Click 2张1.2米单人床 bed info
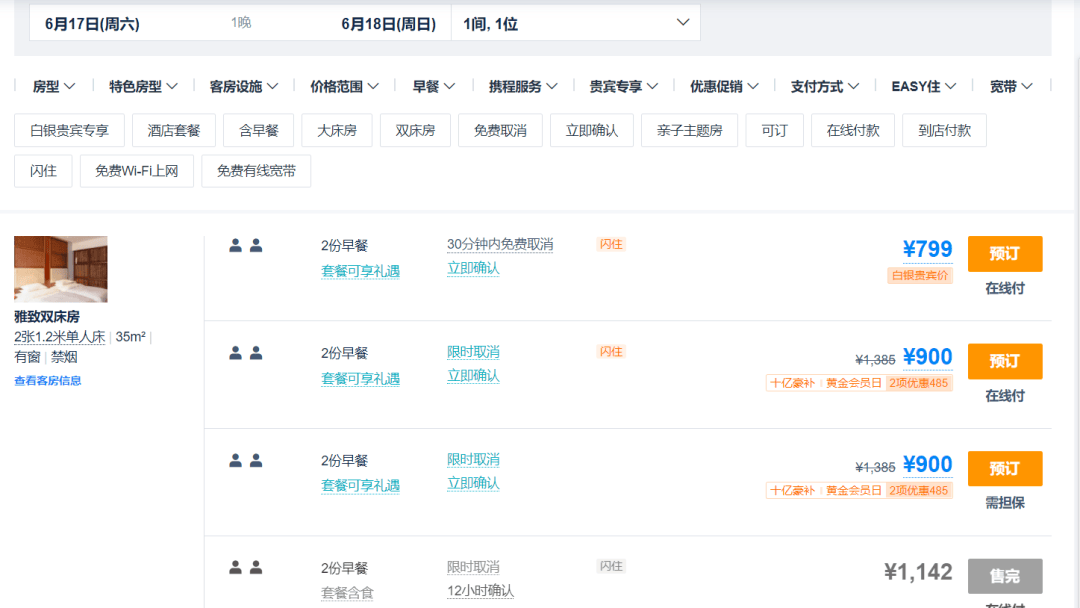The image size is (1080, 608). [x=60, y=337]
